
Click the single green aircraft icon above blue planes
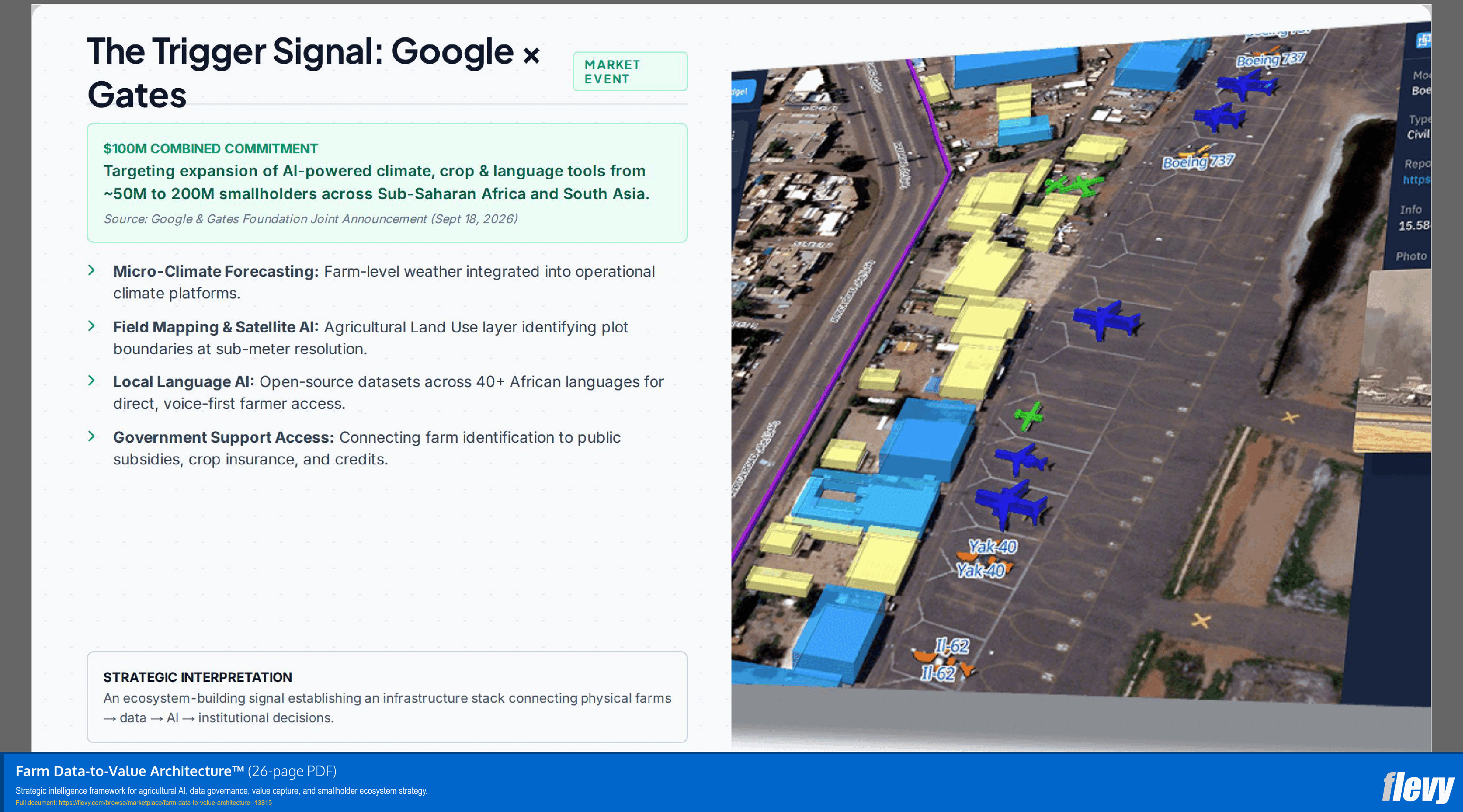tap(1028, 416)
